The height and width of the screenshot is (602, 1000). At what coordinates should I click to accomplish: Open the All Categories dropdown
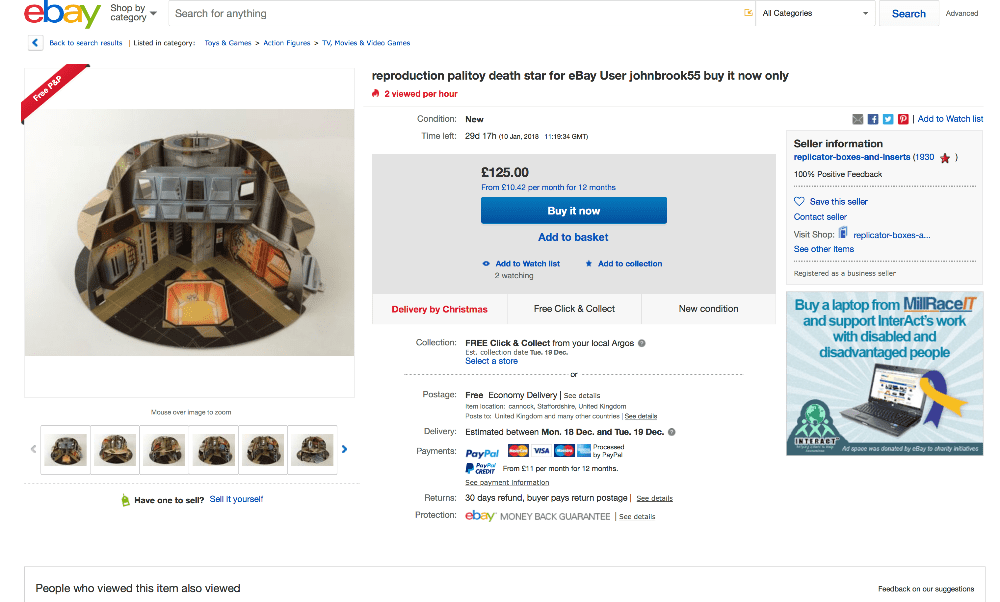point(814,13)
